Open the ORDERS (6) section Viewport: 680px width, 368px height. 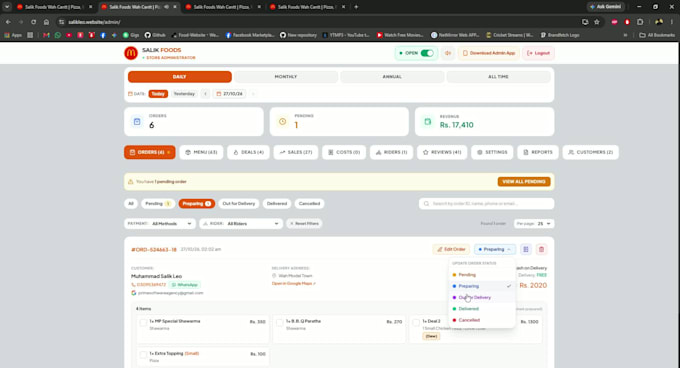(150, 152)
